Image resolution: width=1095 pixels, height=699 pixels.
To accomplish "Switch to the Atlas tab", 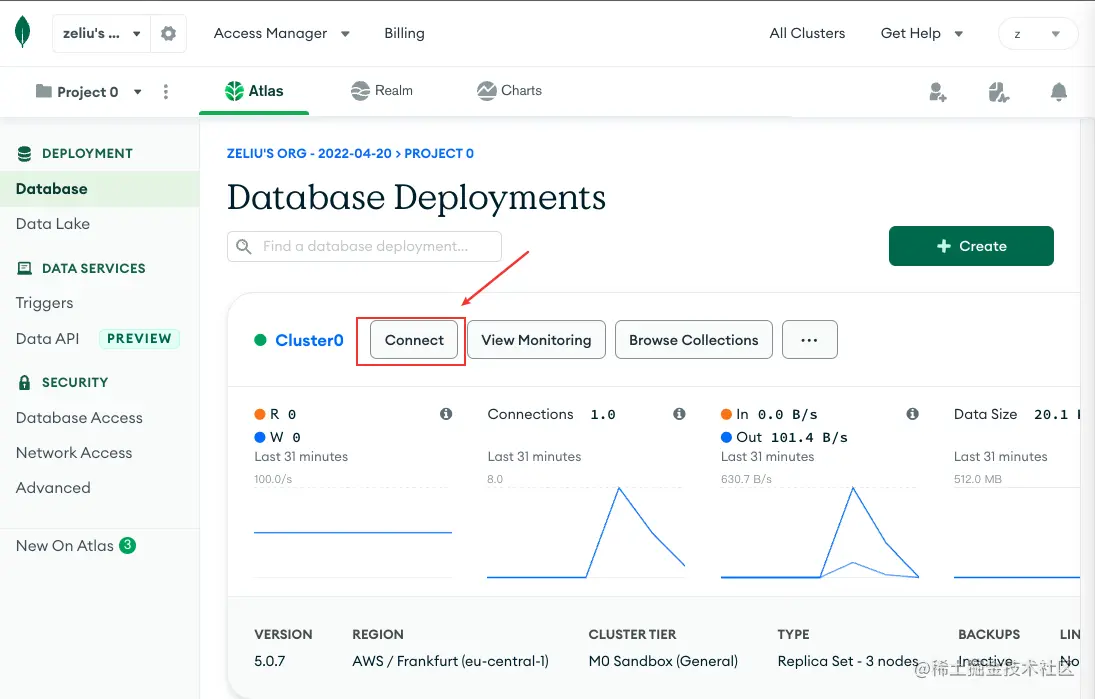I will pos(254,91).
